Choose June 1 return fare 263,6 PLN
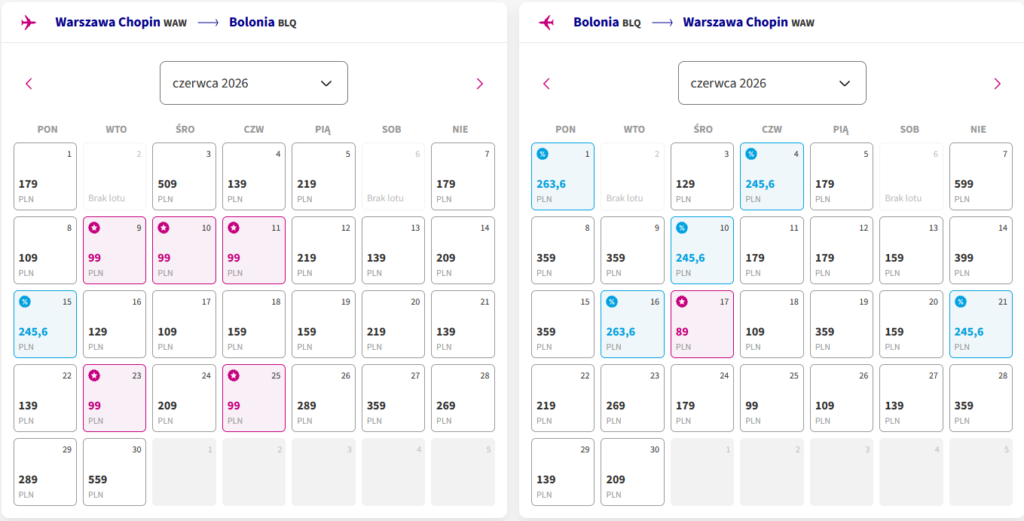This screenshot has height=521, width=1024. 563,176
